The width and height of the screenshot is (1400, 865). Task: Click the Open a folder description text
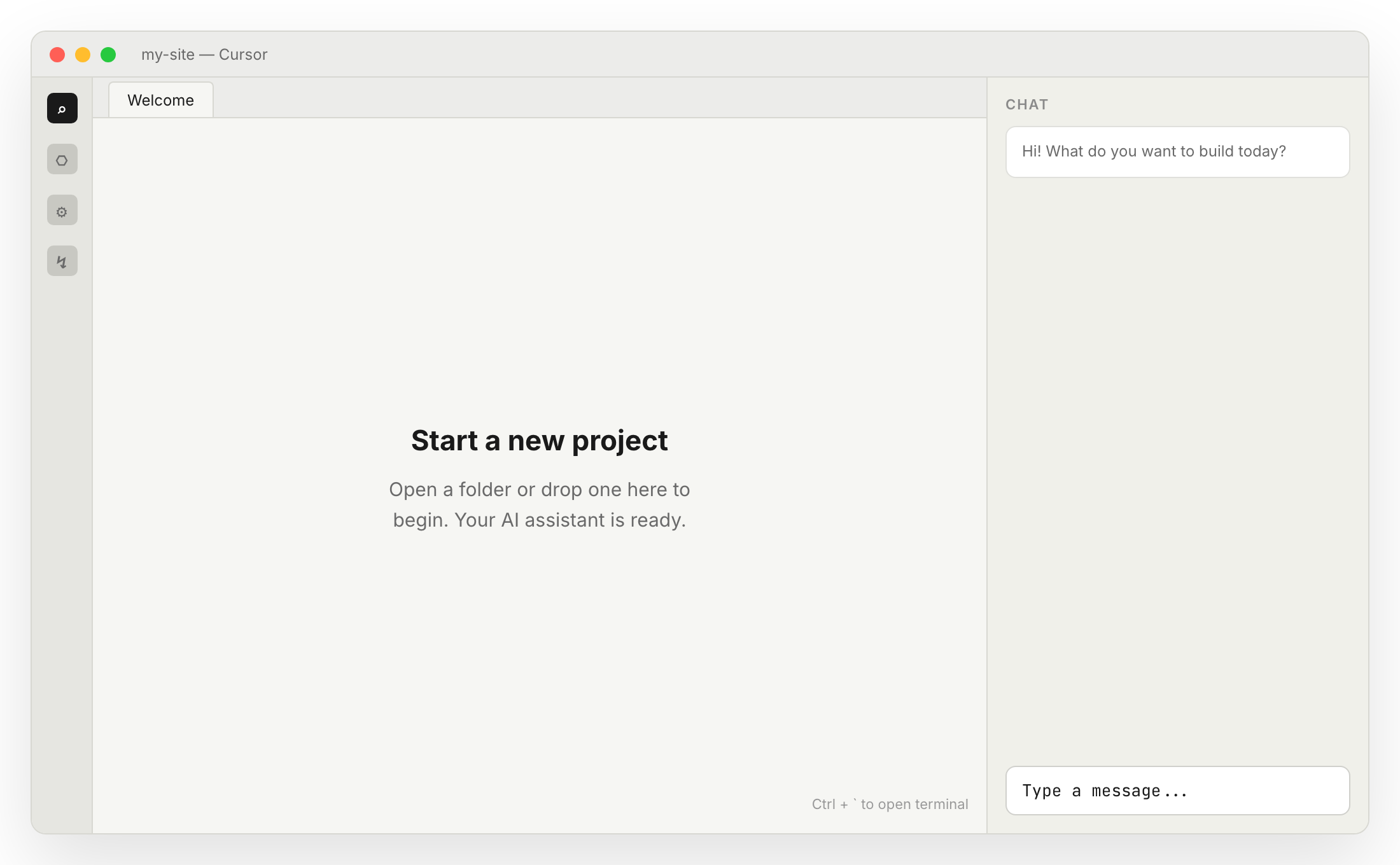click(x=540, y=504)
